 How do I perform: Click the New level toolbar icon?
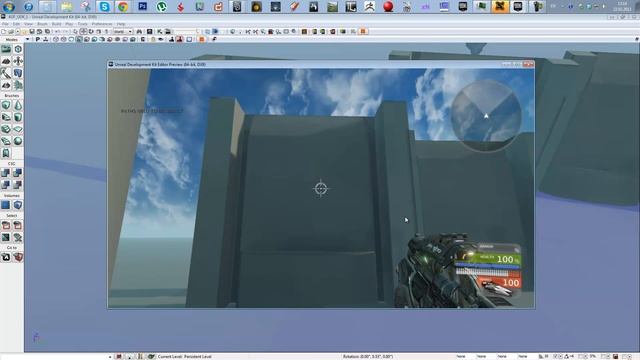[4, 31]
